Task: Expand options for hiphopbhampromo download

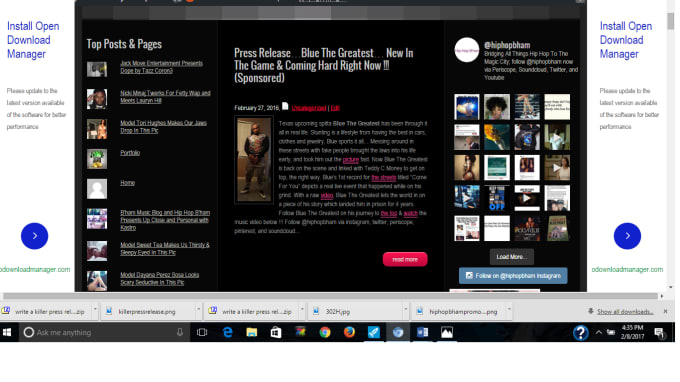Action: pyautogui.click(x=509, y=310)
